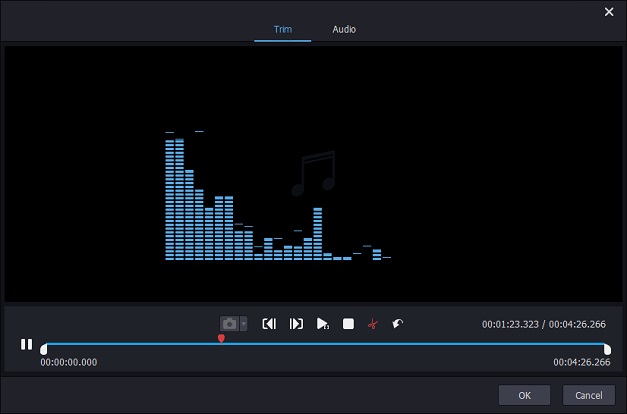
Task: Click start time 00:00:00.000 label
Action: coord(69,362)
